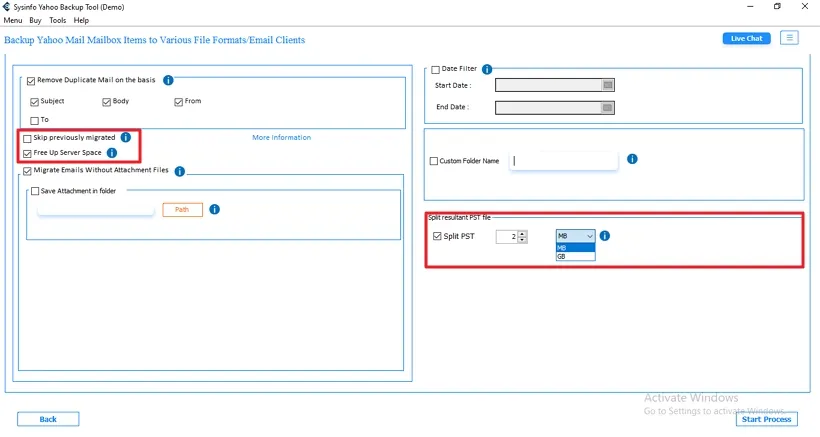Viewport: 820px width, 437px height.
Task: Click info icon beside Migrate Emails Without Attachment
Action: click(179, 171)
